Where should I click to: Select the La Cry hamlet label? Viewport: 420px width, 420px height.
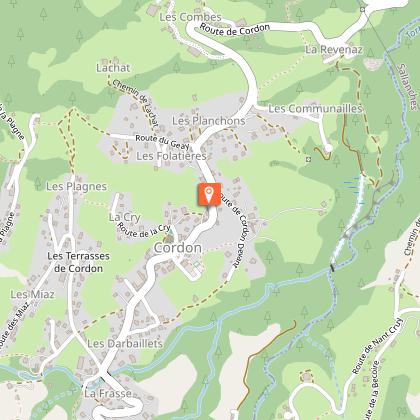point(125,217)
